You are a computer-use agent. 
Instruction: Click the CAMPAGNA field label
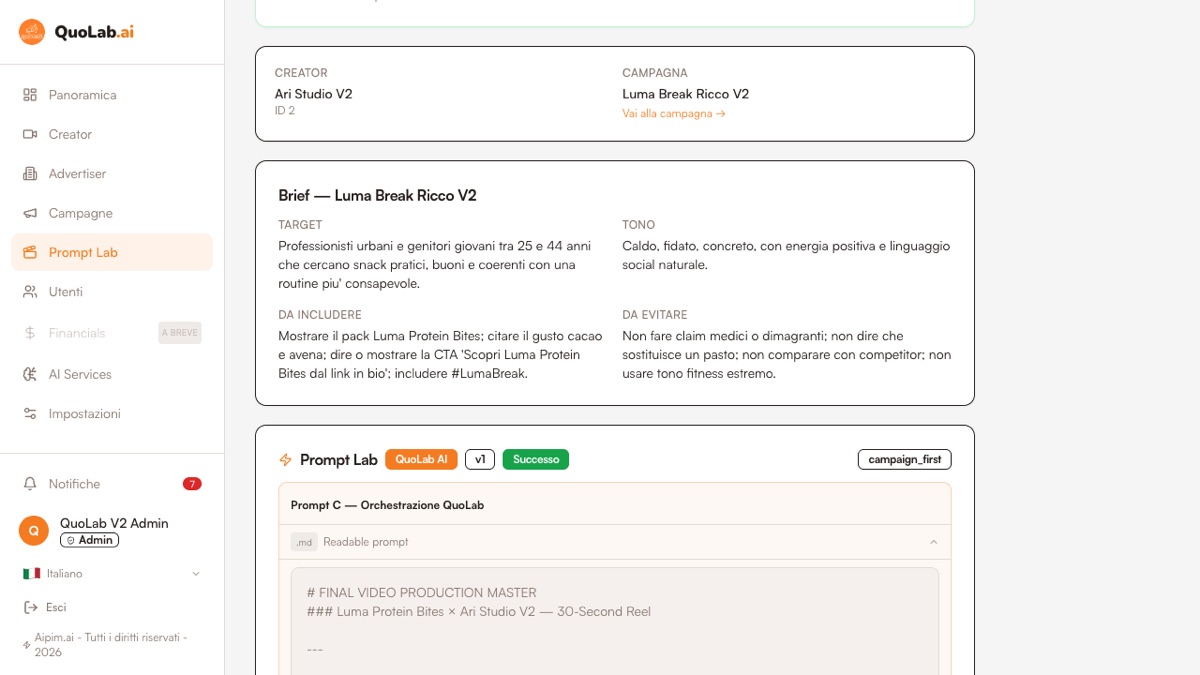655,73
